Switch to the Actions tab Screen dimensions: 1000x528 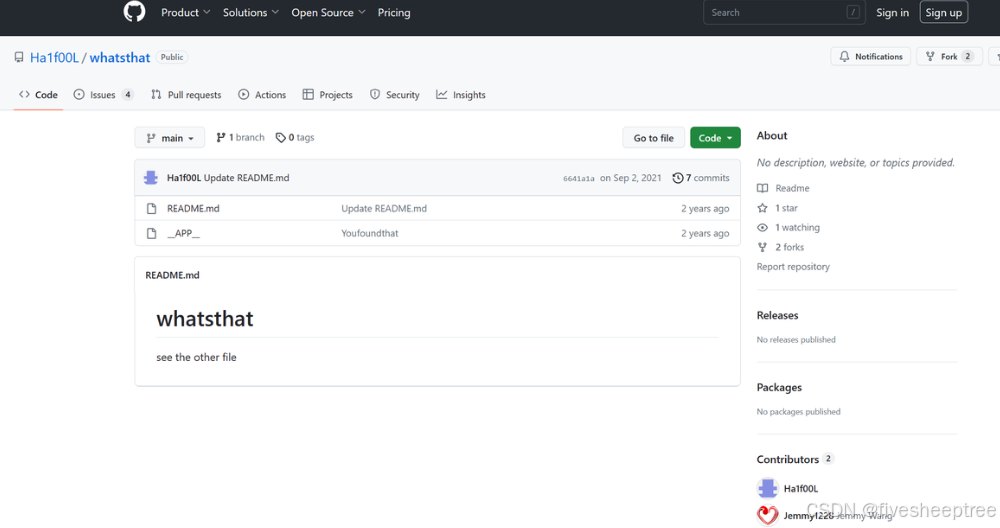pyautogui.click(x=262, y=94)
